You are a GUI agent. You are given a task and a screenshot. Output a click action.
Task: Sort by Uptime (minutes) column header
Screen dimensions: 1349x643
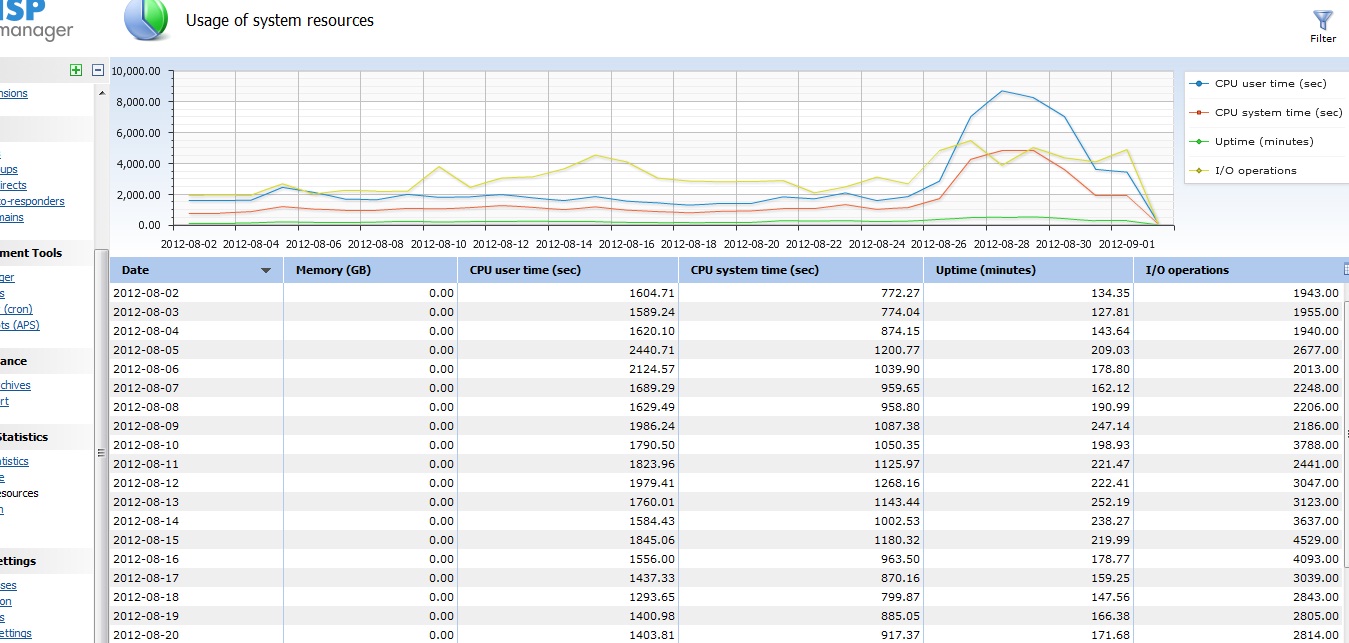(x=986, y=270)
